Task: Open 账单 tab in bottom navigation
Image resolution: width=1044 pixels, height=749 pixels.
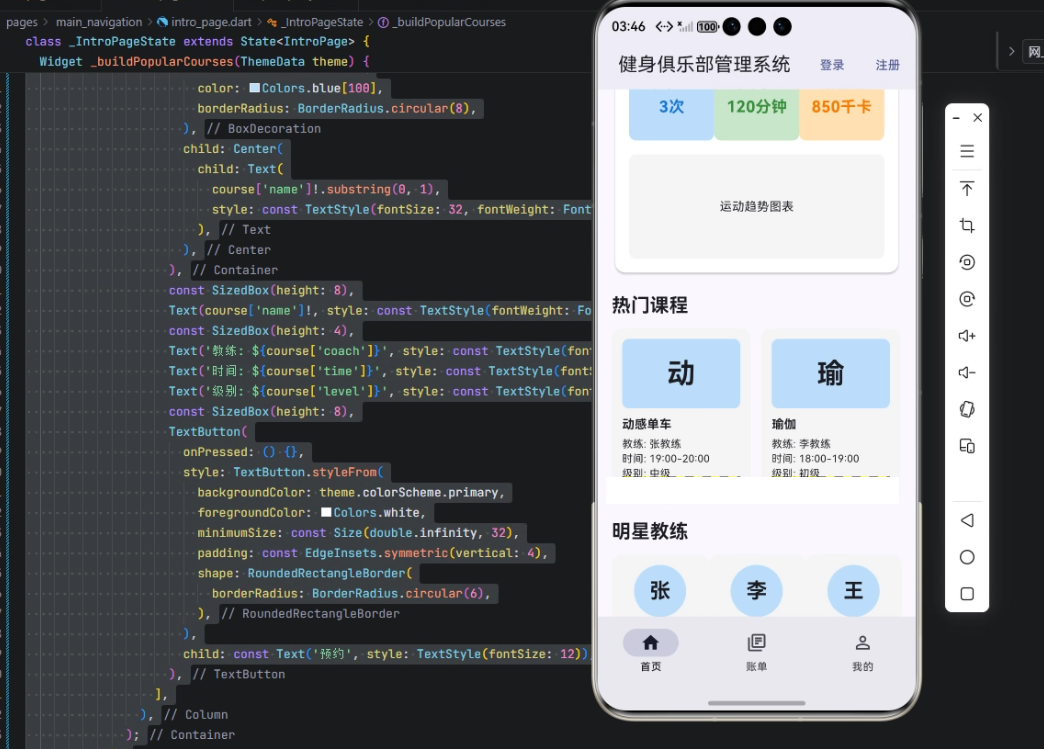Action: (x=756, y=651)
